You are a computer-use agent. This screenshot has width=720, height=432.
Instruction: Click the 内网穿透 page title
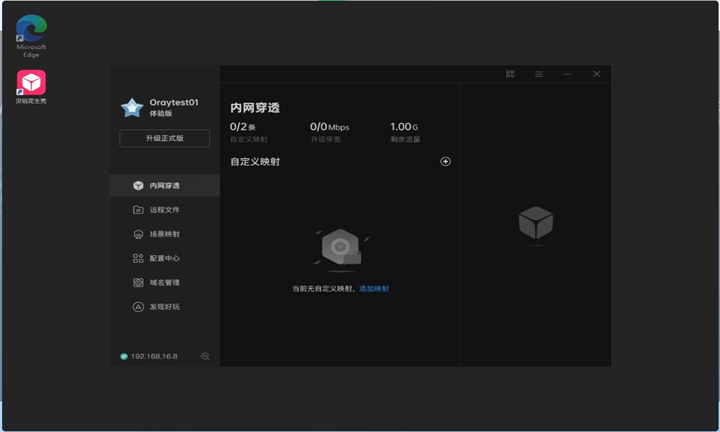tap(255, 108)
